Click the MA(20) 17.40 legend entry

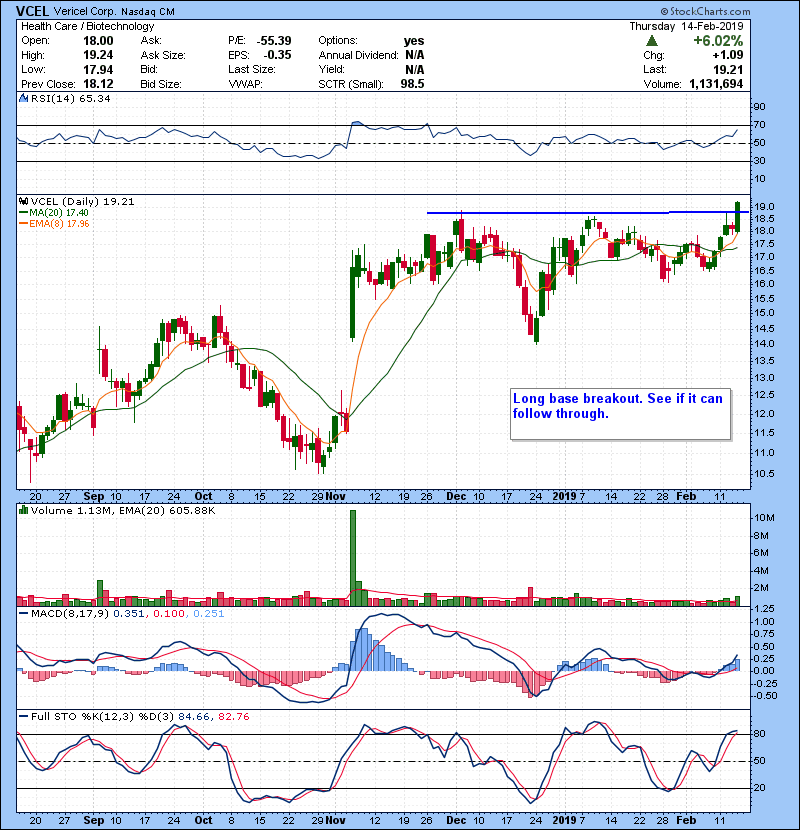(59, 213)
